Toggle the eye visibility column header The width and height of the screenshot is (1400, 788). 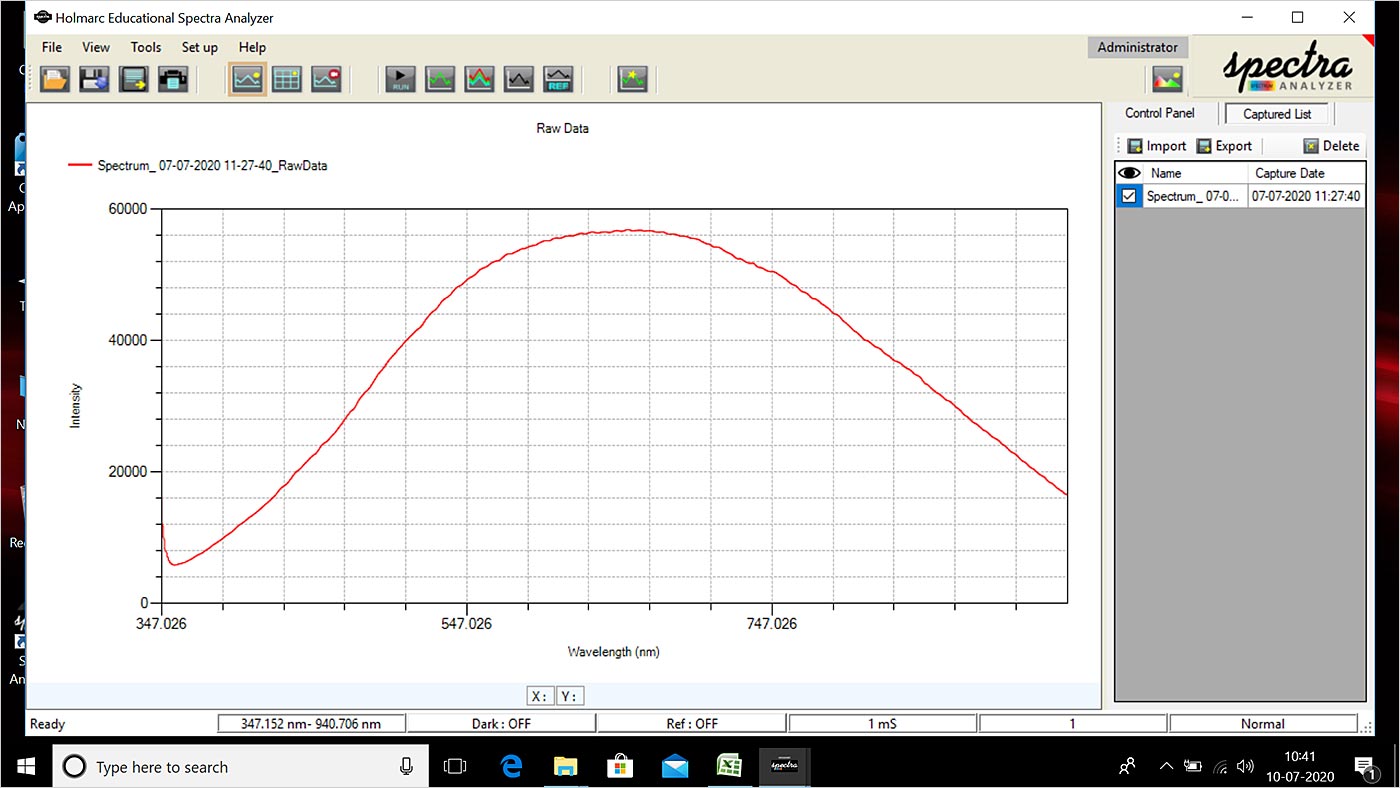click(x=1129, y=173)
